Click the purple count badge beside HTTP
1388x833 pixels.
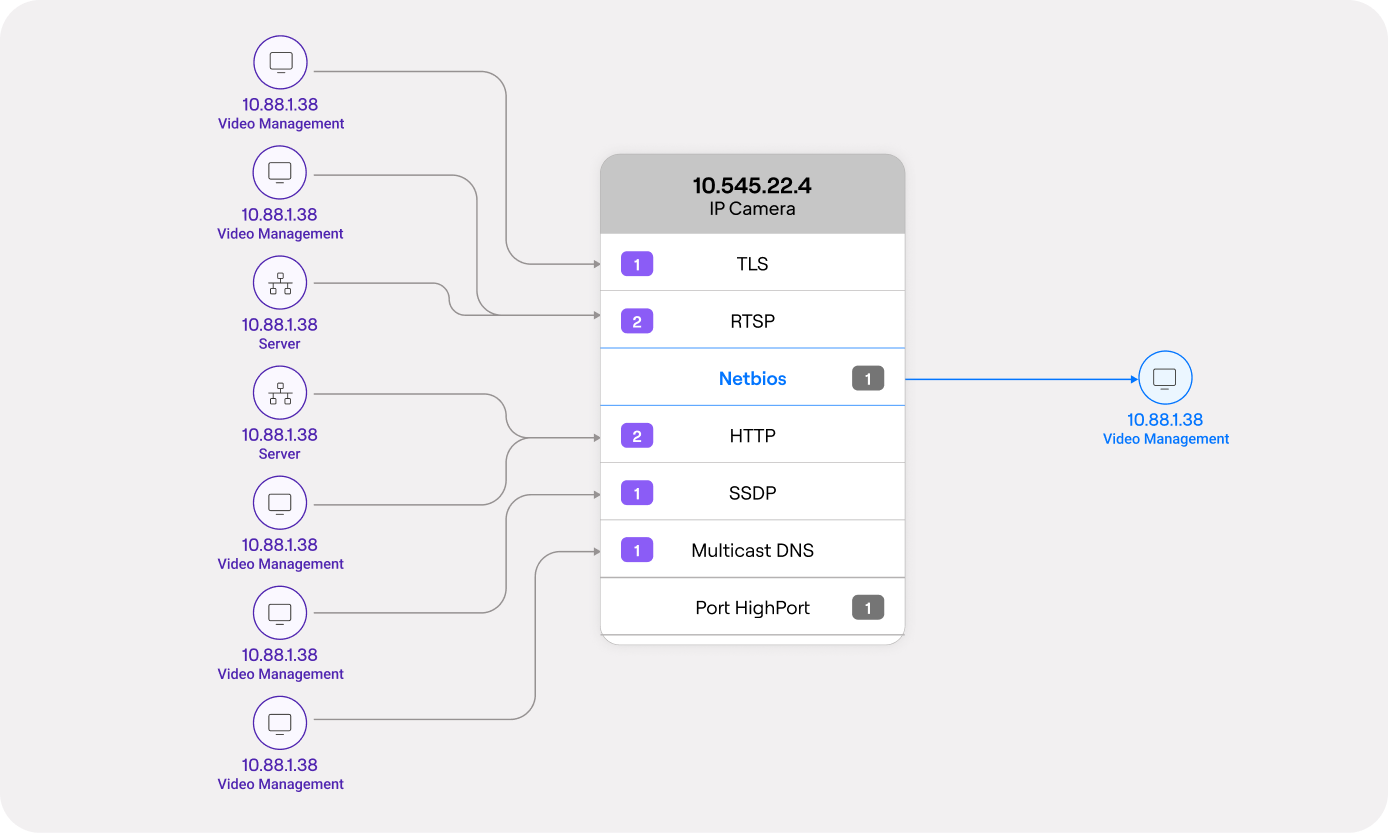637,436
